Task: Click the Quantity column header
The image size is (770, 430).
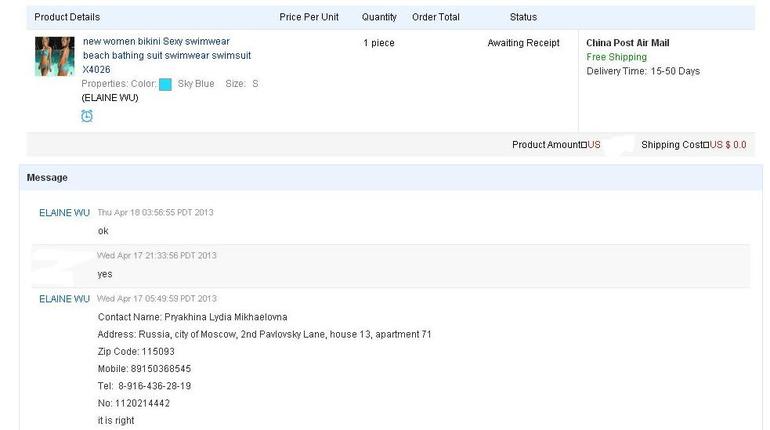Action: [379, 17]
